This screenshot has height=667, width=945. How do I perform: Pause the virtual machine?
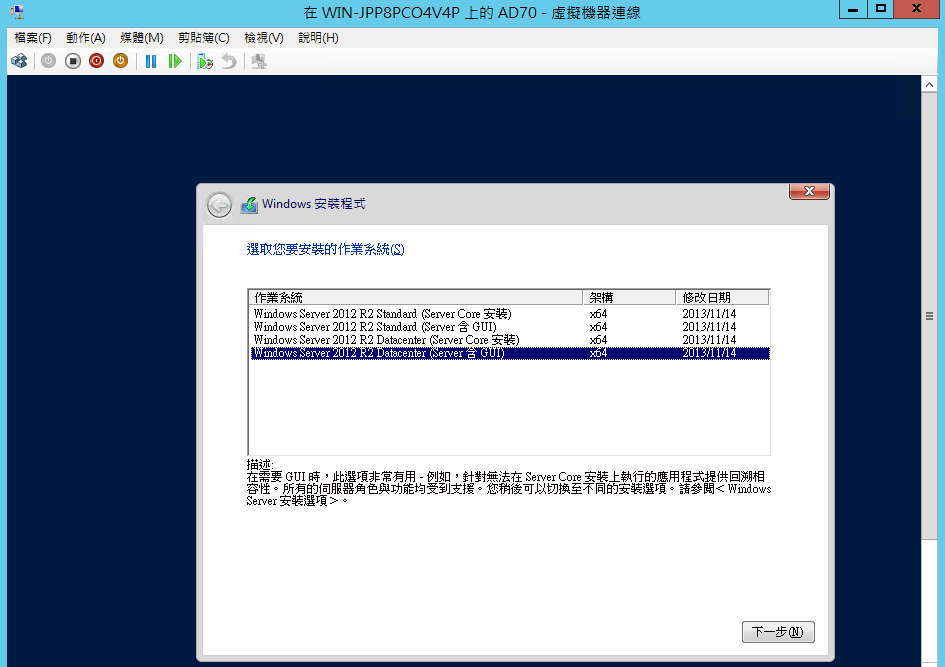151,61
